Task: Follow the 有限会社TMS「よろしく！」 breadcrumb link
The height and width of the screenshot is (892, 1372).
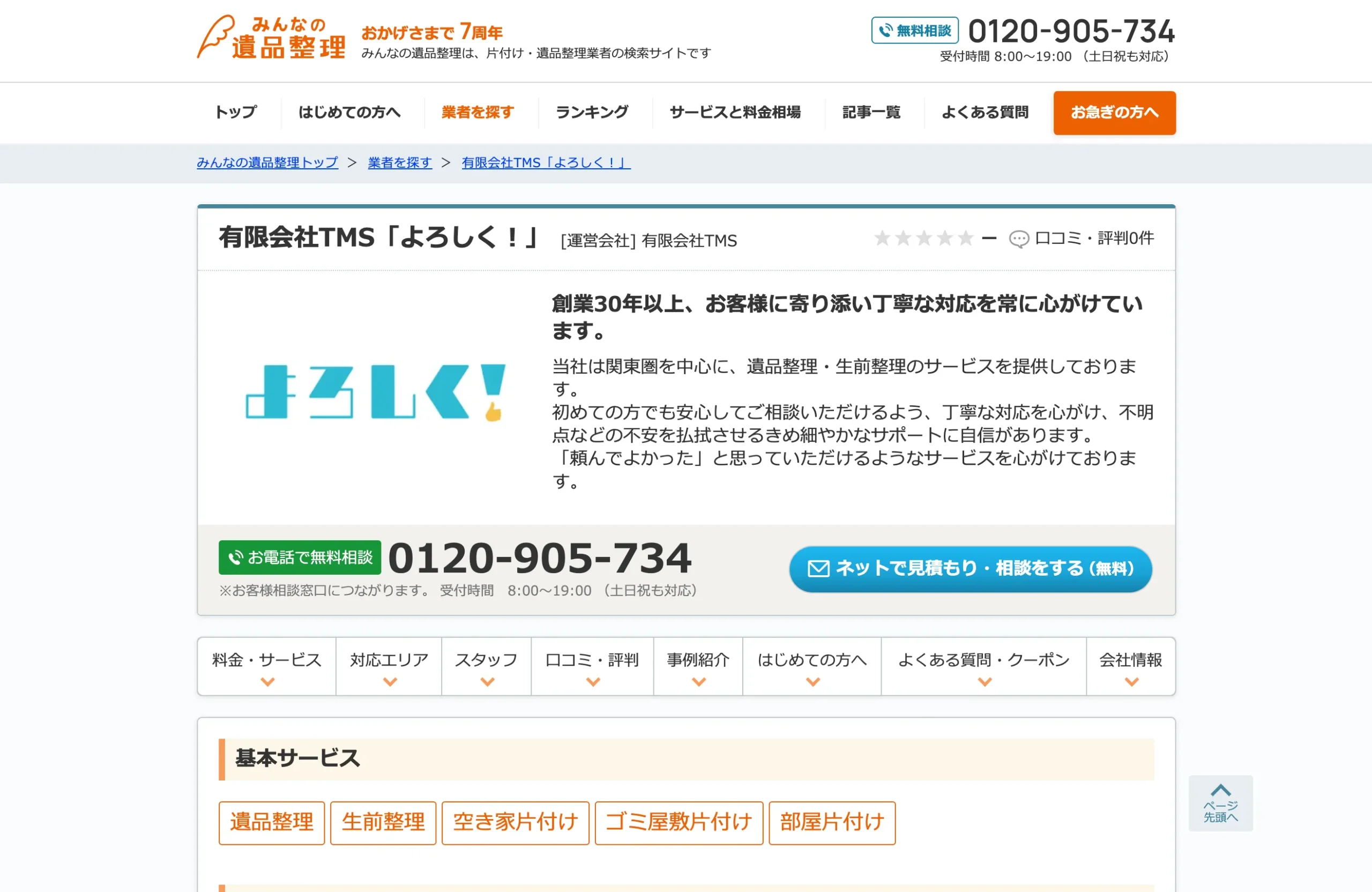Action: click(546, 162)
